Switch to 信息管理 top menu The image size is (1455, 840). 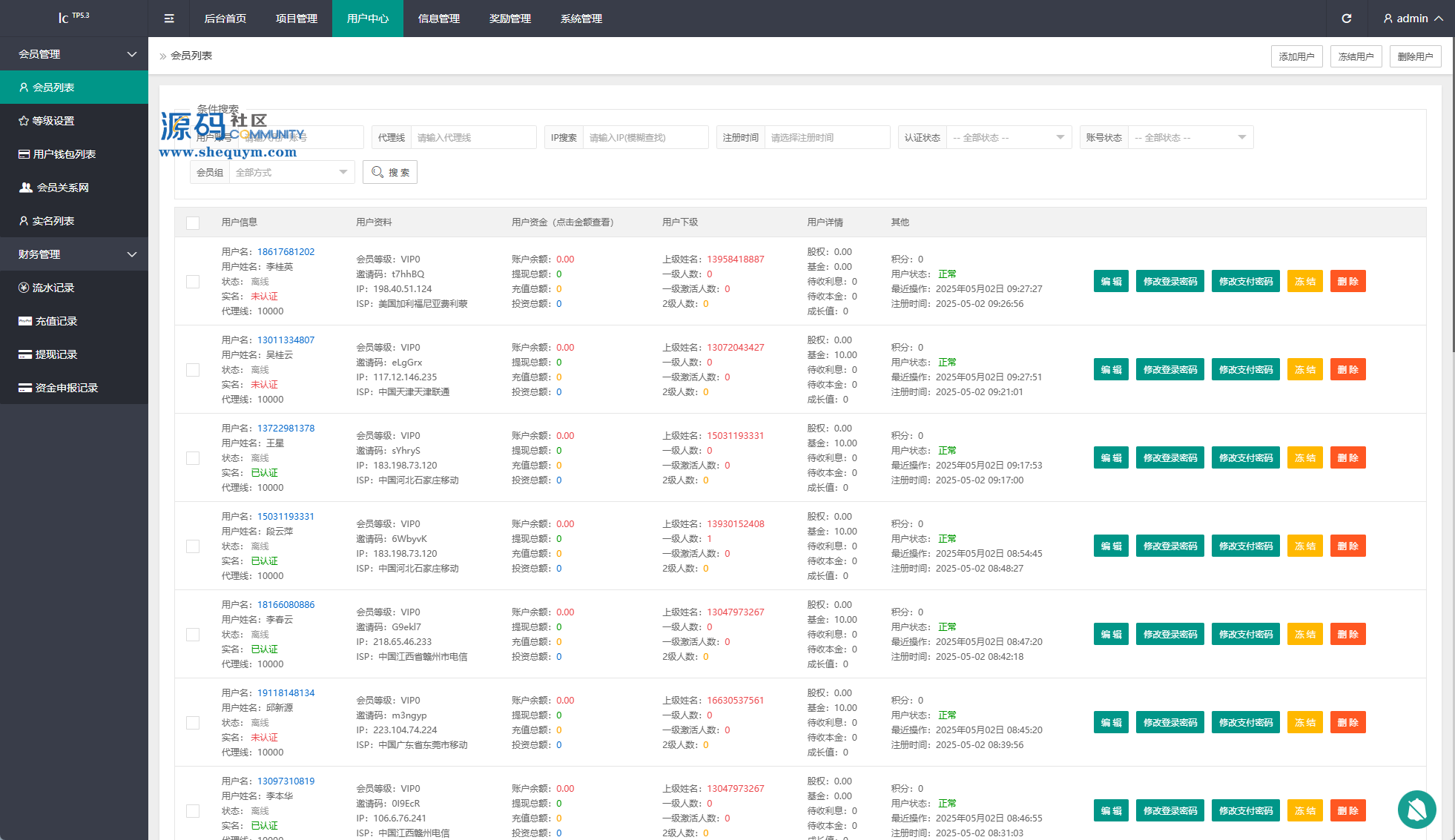tap(438, 19)
